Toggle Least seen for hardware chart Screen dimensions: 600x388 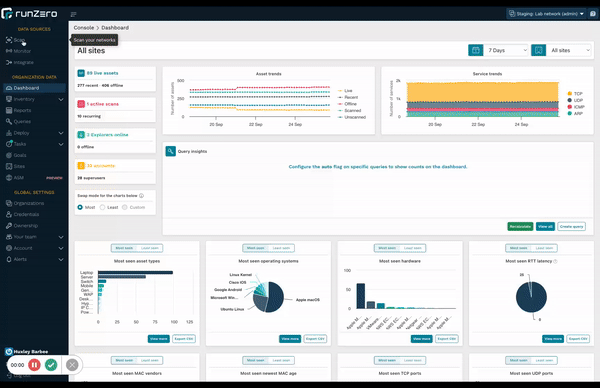[412, 248]
